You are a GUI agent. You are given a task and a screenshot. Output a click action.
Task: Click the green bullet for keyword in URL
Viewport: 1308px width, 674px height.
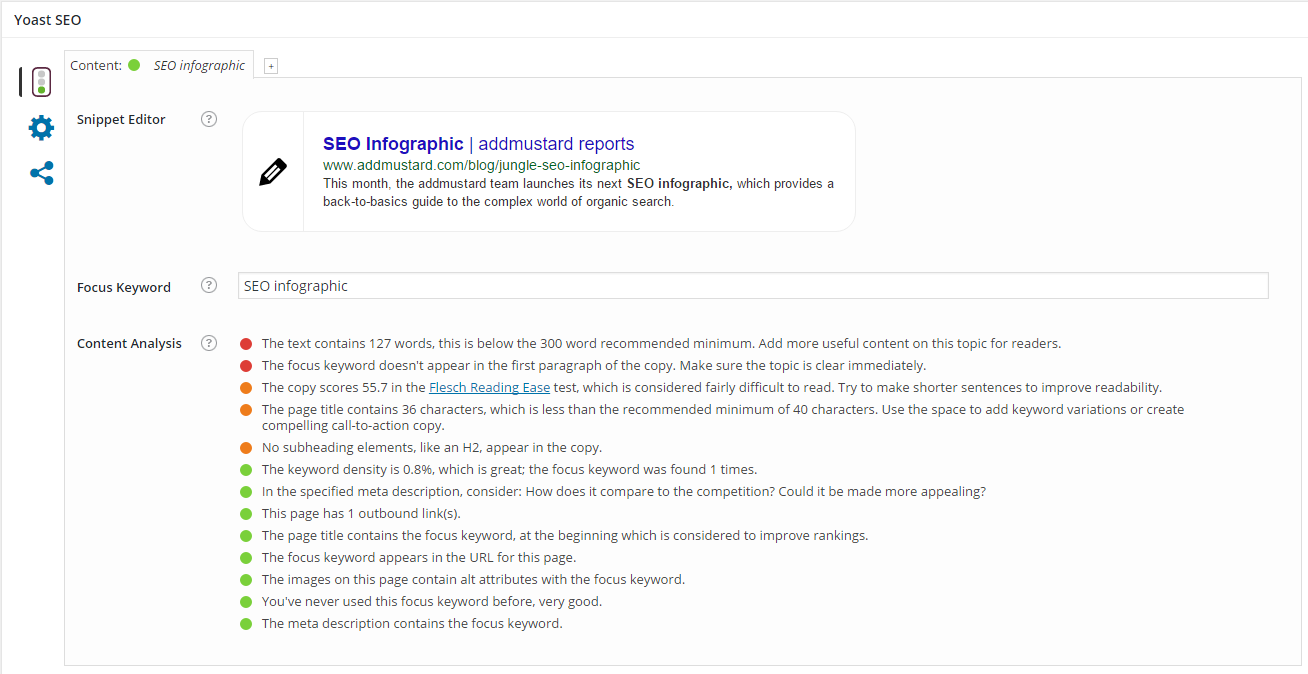246,558
